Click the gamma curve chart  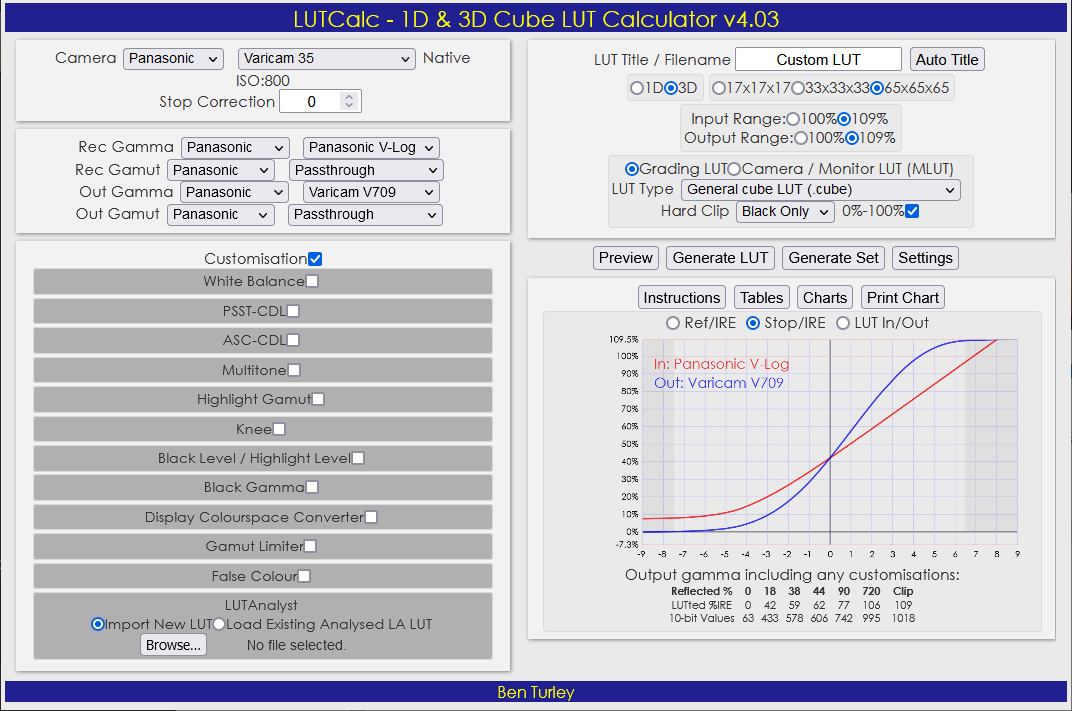830,444
